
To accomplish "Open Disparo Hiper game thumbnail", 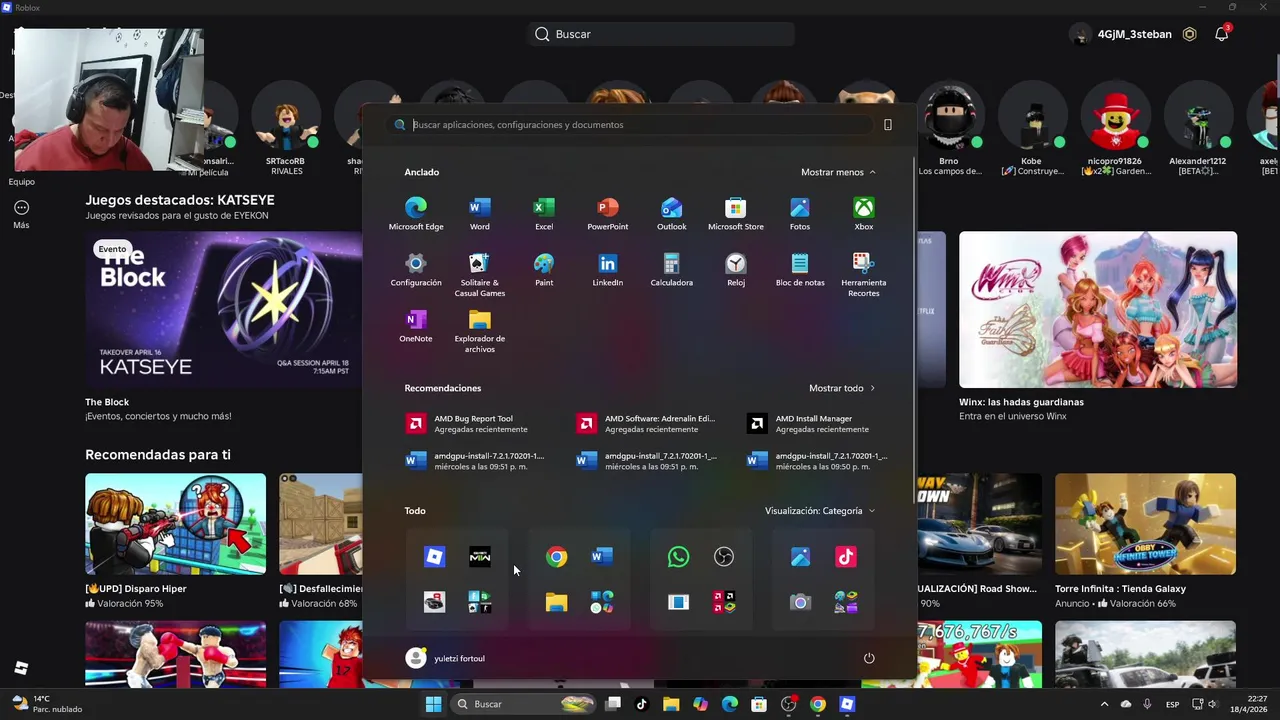I will pos(175,524).
